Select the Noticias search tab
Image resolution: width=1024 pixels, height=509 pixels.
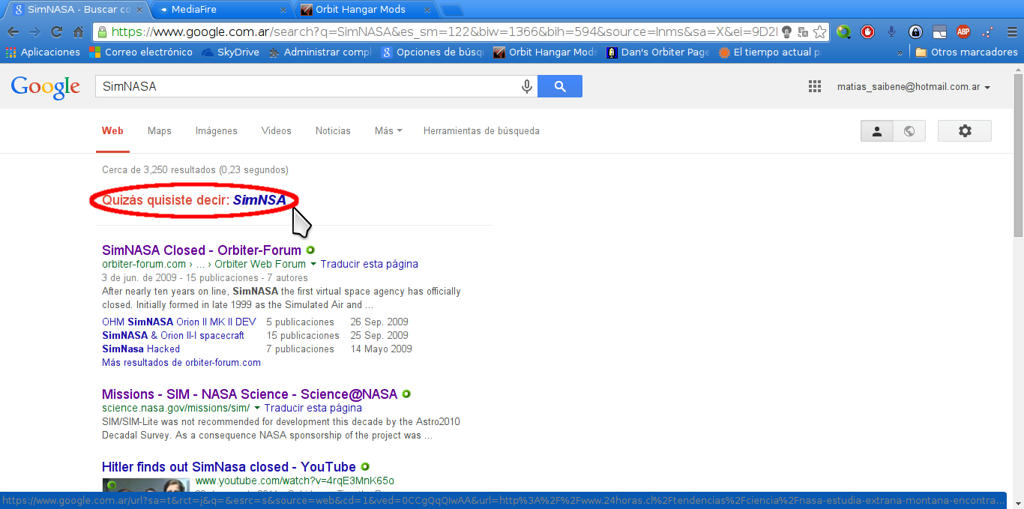333,131
